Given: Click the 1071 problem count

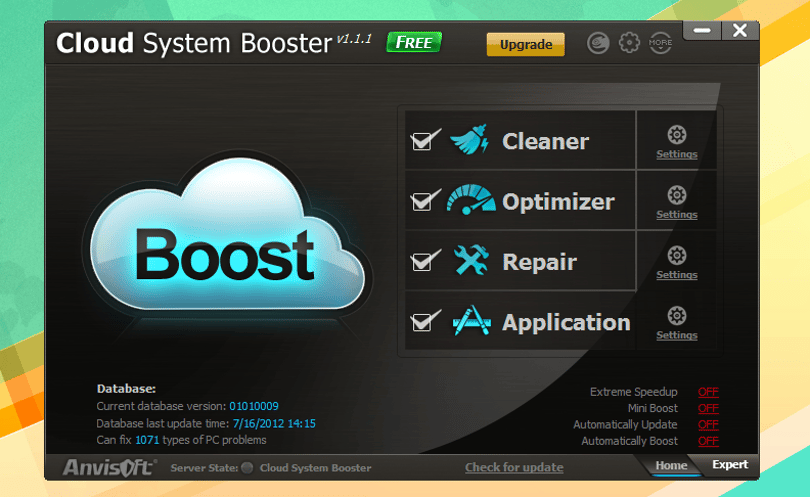Looking at the screenshot, I should point(147,440).
